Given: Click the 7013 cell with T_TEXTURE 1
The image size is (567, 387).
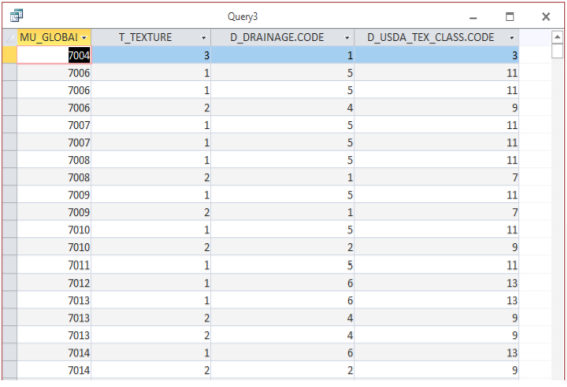Looking at the screenshot, I should coord(54,300).
